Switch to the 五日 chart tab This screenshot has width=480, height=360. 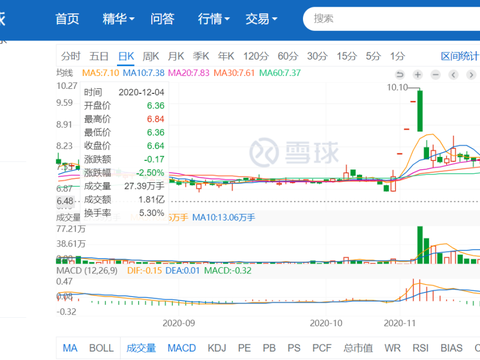click(x=99, y=56)
